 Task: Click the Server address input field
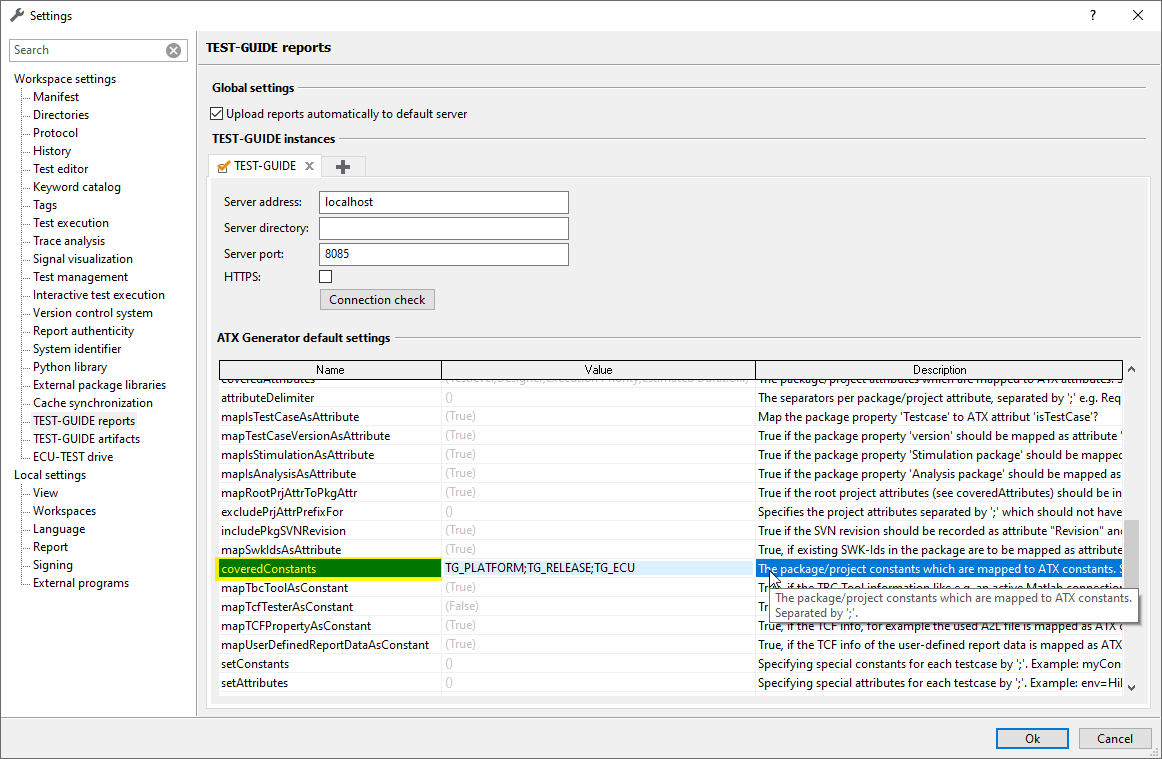[443, 202]
